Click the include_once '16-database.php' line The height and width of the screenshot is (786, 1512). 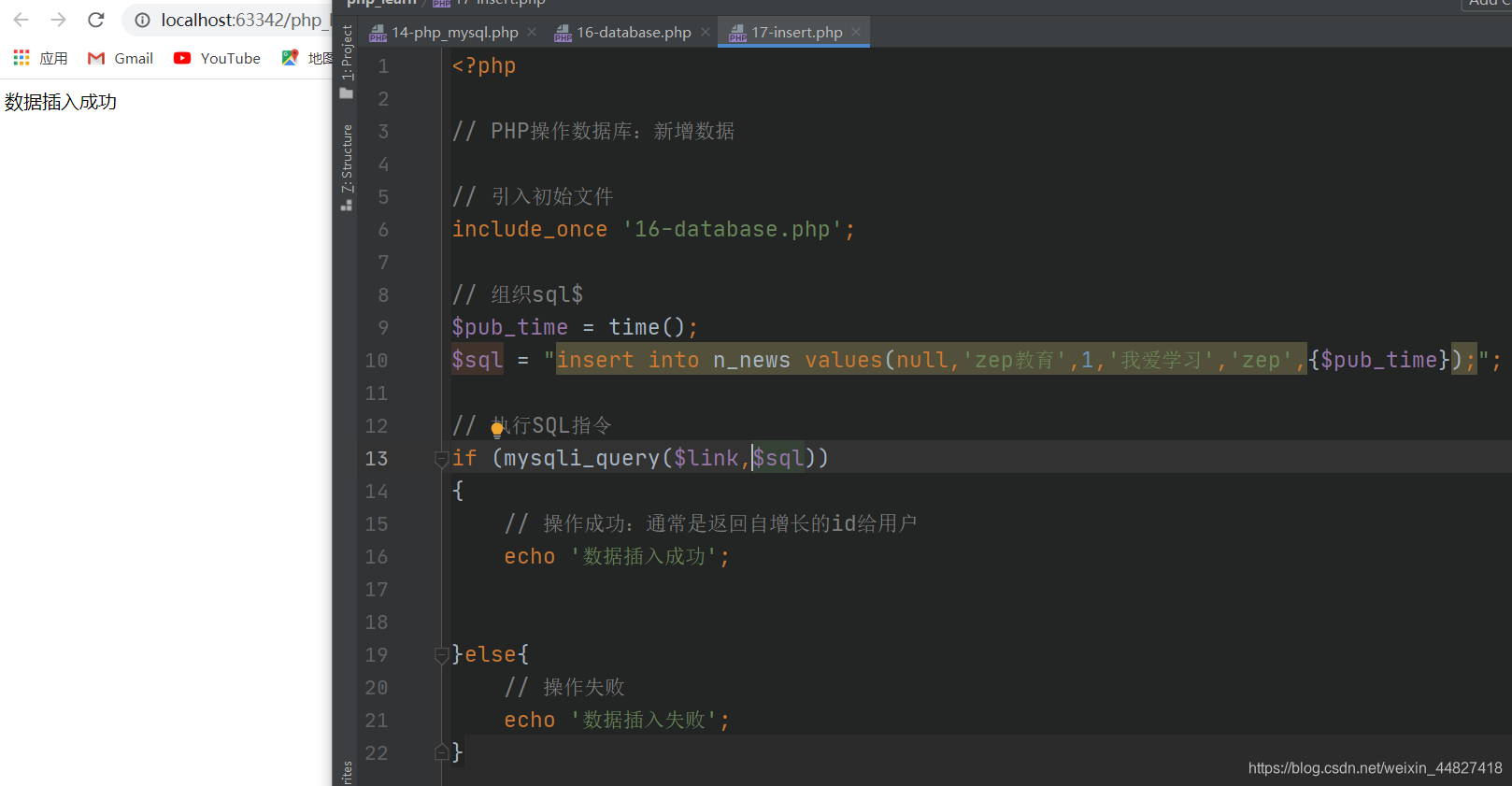click(x=653, y=230)
